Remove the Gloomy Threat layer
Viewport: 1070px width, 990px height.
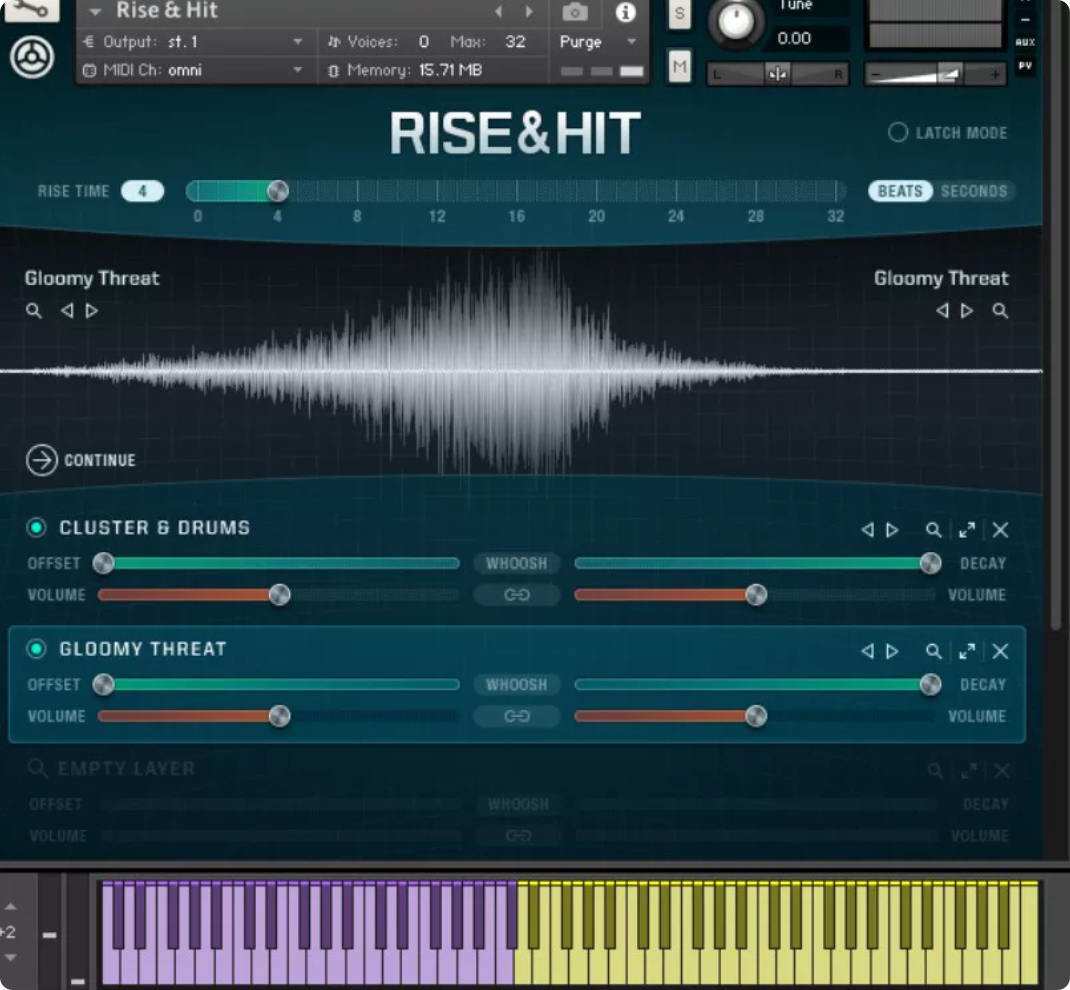click(1000, 652)
